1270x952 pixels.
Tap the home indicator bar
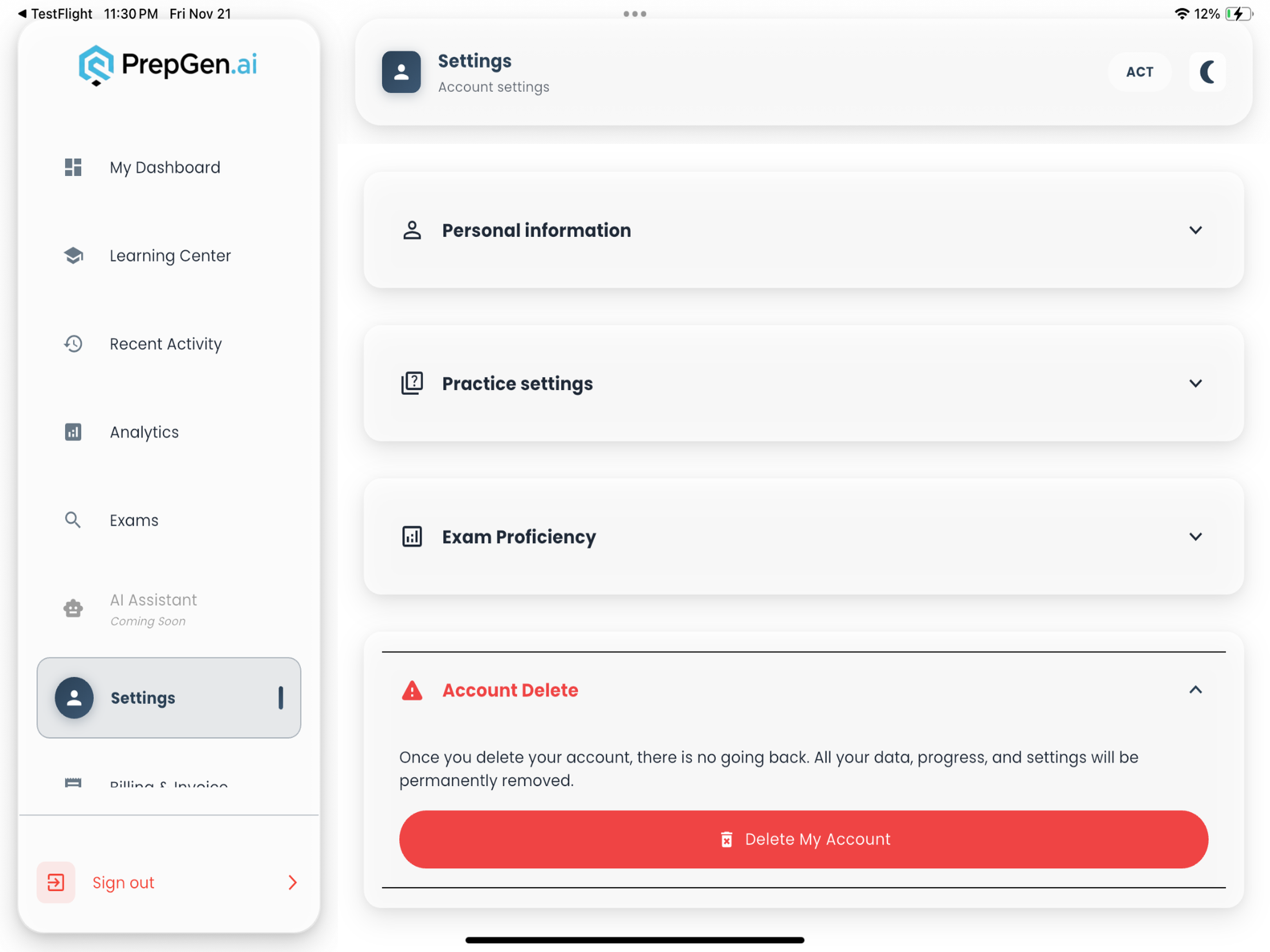pyautogui.click(x=635, y=940)
